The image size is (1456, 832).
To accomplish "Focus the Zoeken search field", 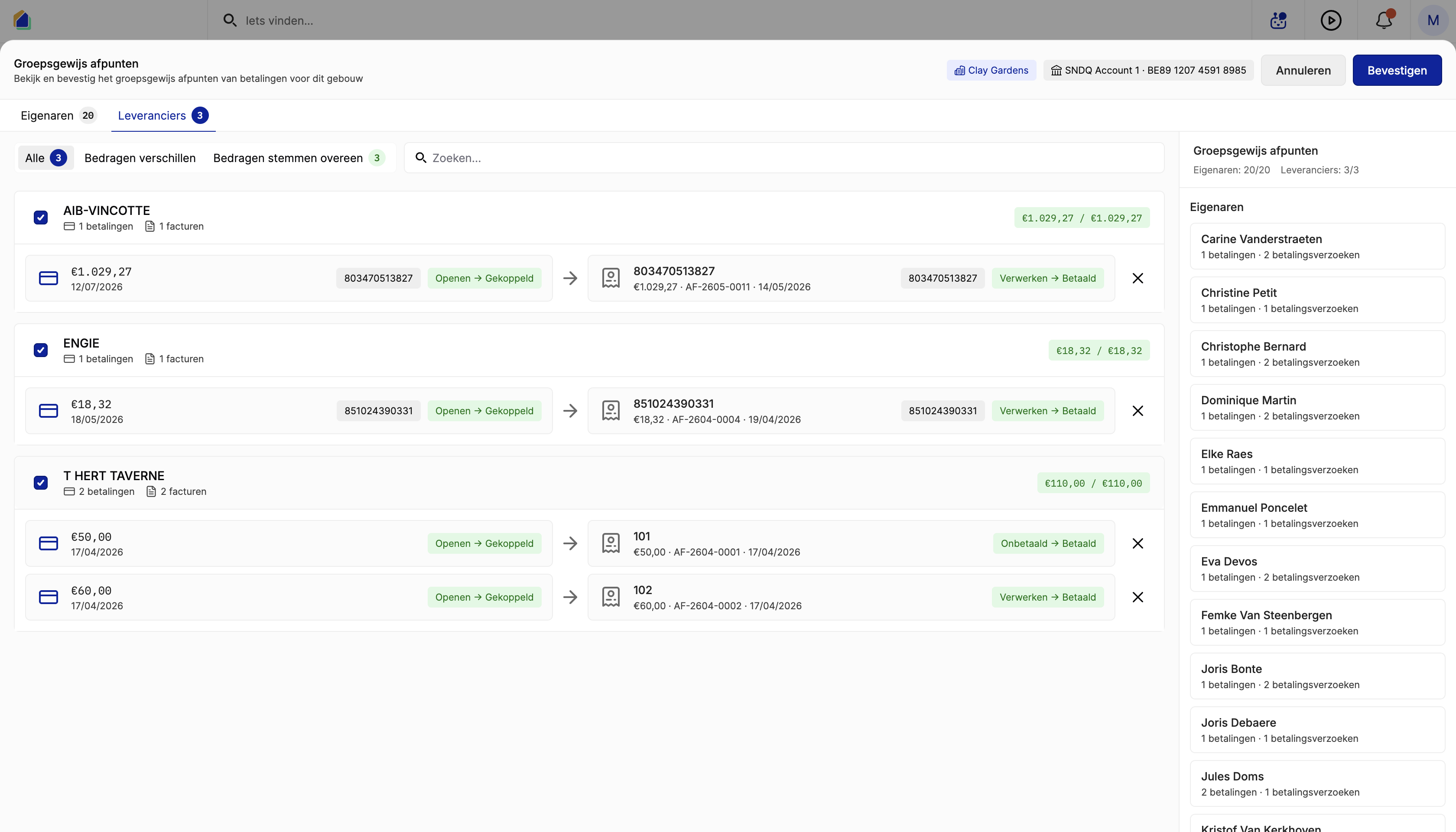I will pyautogui.click(x=783, y=158).
